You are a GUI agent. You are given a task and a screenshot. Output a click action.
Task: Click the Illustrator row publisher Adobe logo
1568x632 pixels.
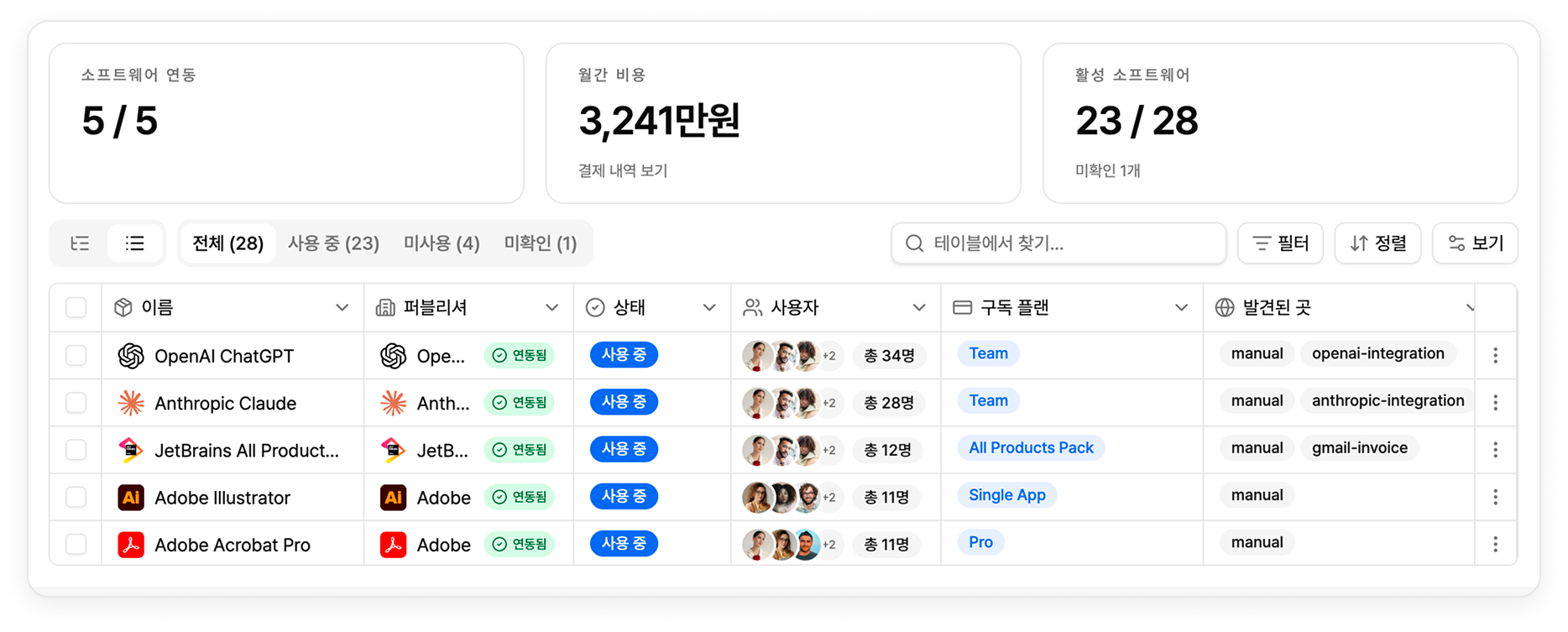pyautogui.click(x=393, y=498)
